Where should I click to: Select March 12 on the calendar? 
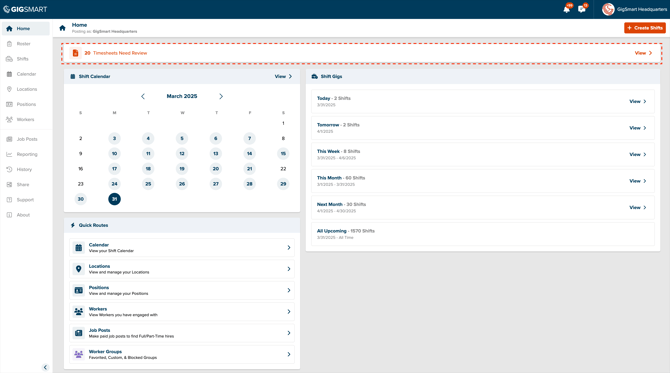click(x=182, y=153)
